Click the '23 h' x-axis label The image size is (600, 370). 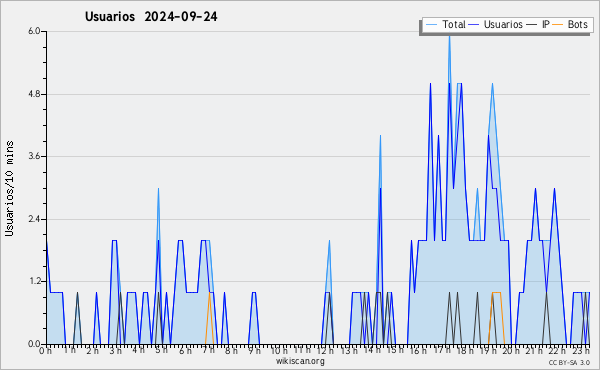581,350
